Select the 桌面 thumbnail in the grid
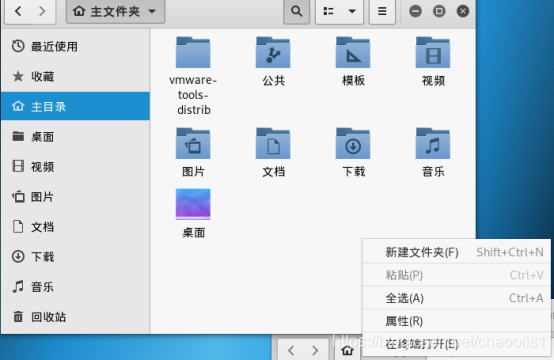Viewport: 554px width, 360px height. click(193, 204)
